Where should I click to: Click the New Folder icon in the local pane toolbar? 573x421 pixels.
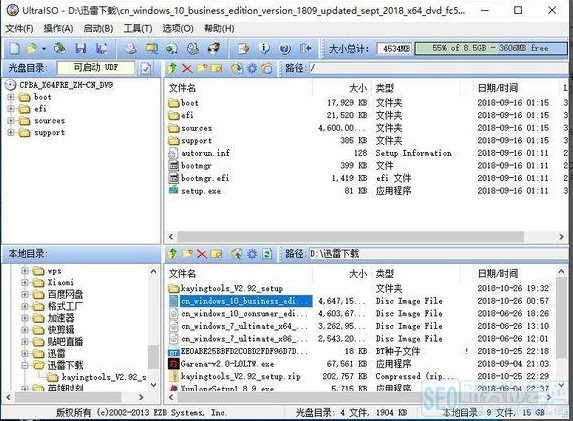[x=187, y=254]
